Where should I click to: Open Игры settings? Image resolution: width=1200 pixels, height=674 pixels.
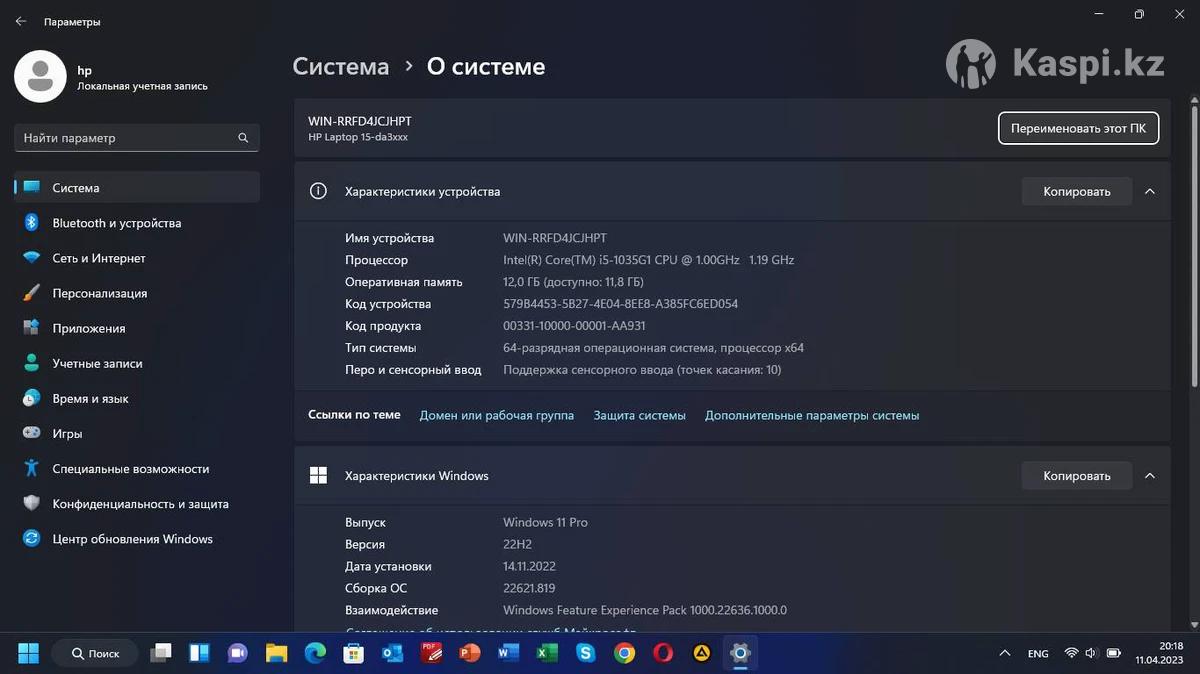[x=137, y=433]
